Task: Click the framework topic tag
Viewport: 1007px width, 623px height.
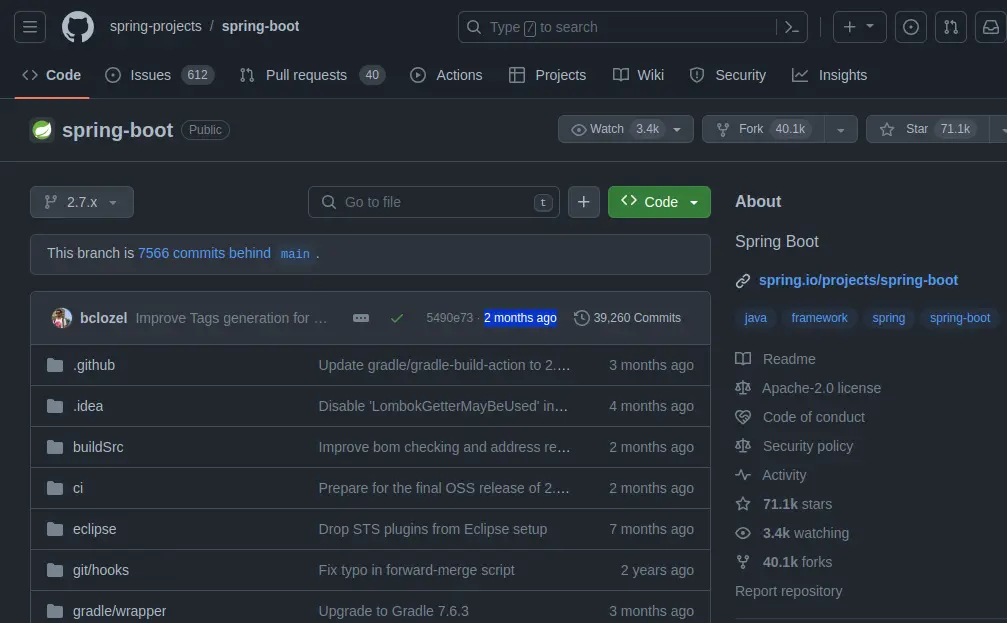Action: [819, 318]
